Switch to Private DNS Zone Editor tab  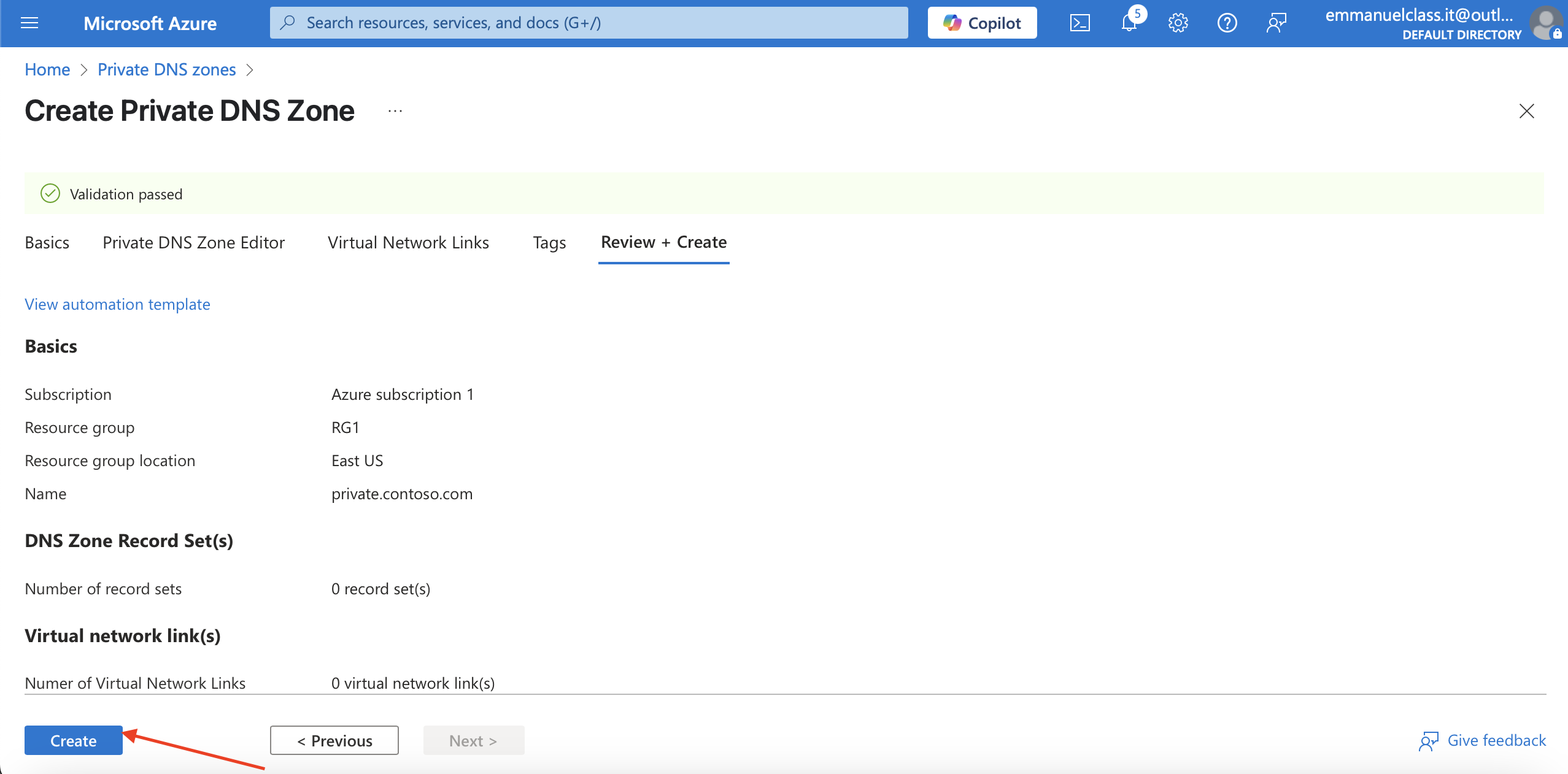click(x=193, y=242)
